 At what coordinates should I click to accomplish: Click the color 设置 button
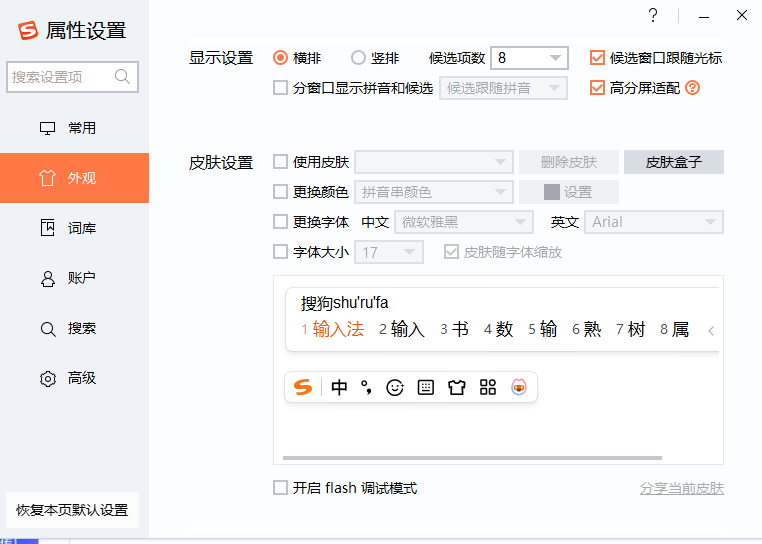tap(569, 192)
